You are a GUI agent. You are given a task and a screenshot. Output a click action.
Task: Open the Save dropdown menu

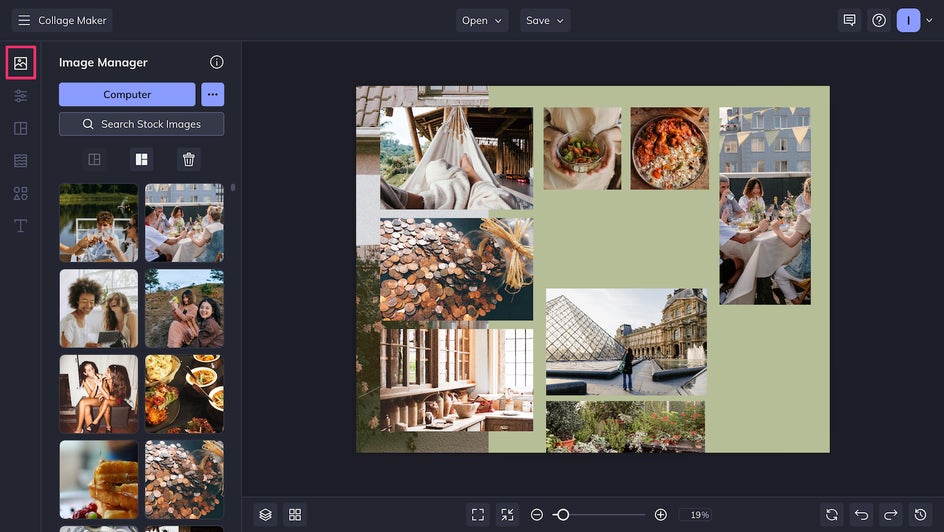click(545, 20)
